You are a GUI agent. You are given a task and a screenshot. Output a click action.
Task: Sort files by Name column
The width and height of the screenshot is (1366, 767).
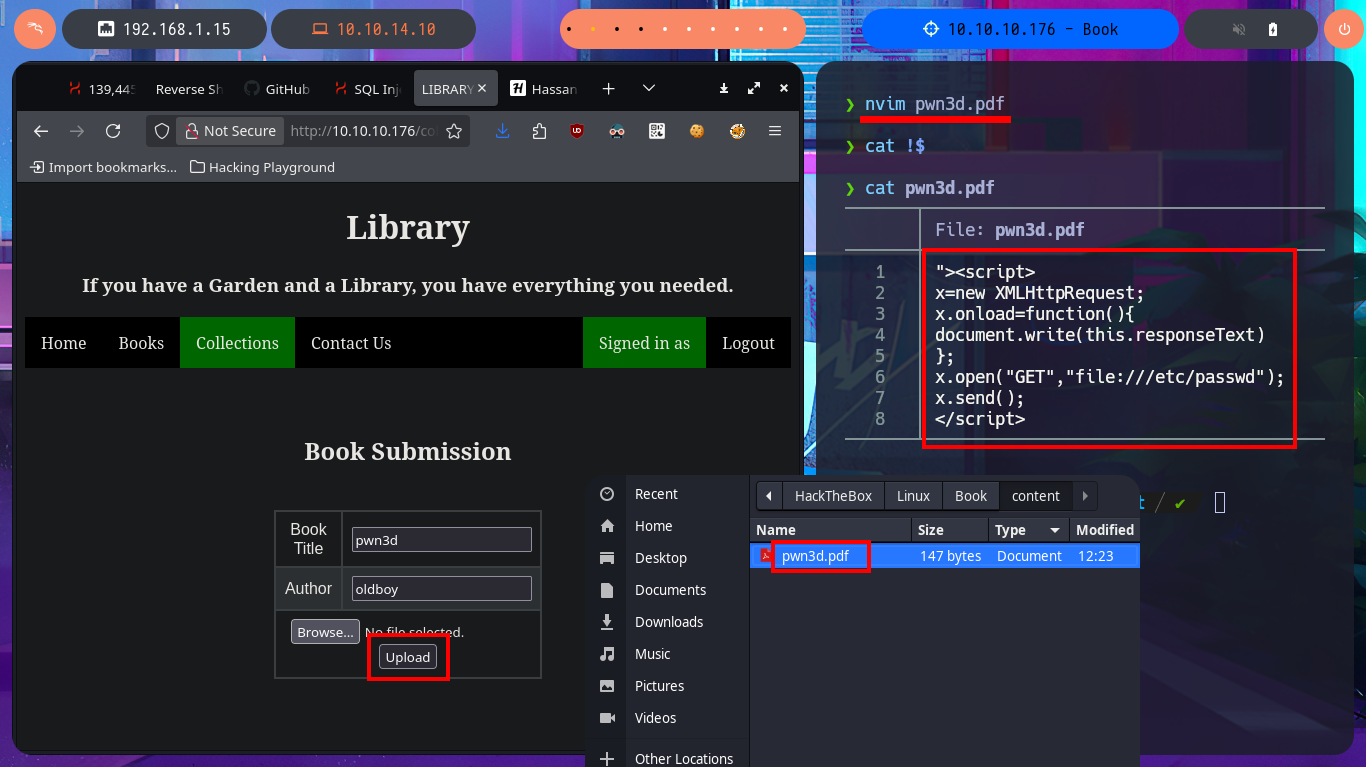830,530
